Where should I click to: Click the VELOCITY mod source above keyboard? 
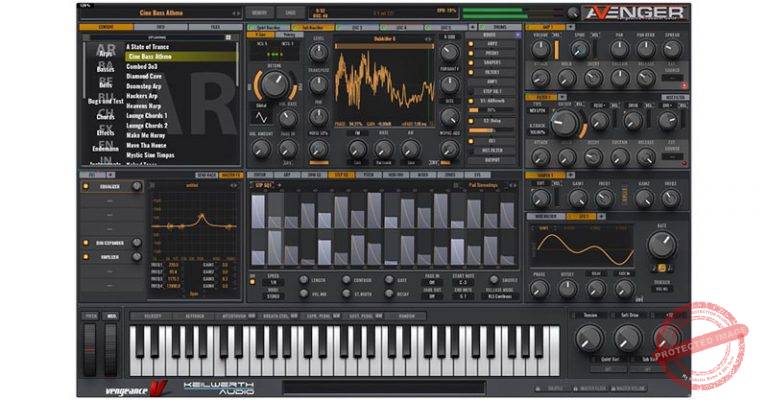(x=152, y=316)
